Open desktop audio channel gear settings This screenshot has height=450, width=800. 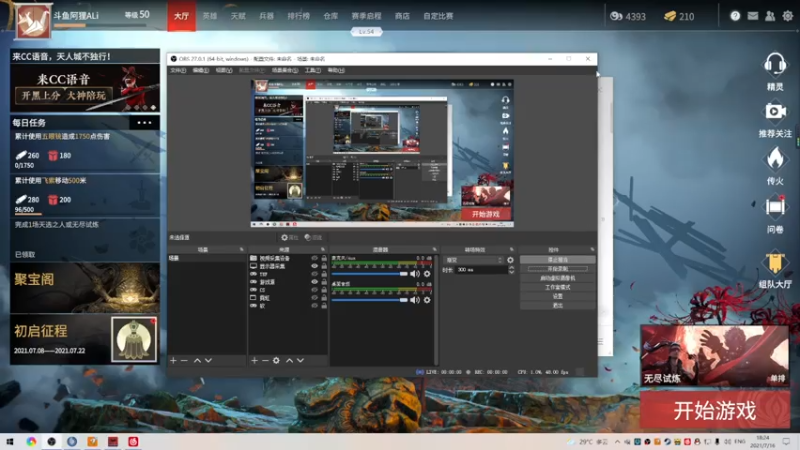pos(427,300)
